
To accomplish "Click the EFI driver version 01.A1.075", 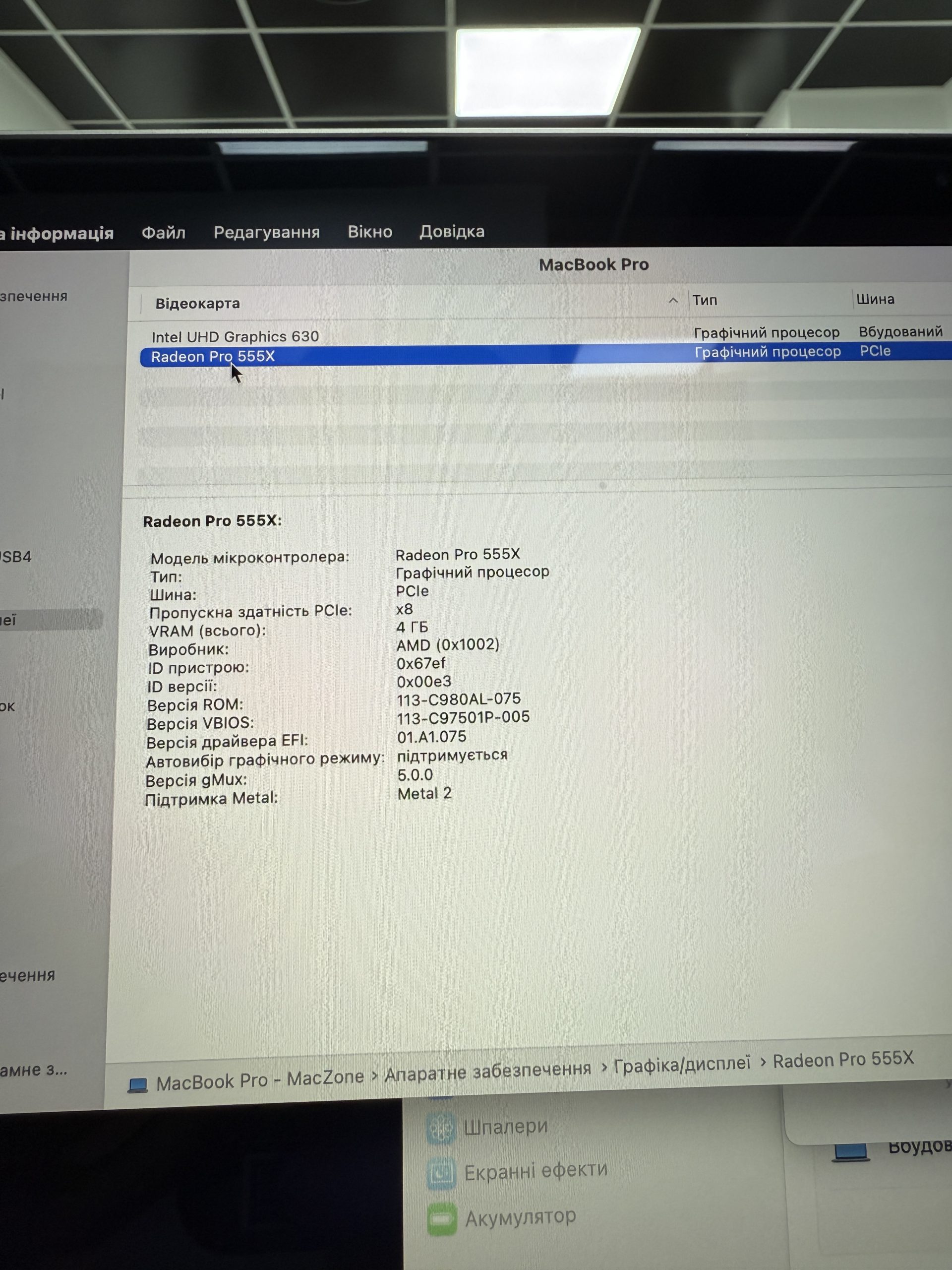I will [431, 737].
